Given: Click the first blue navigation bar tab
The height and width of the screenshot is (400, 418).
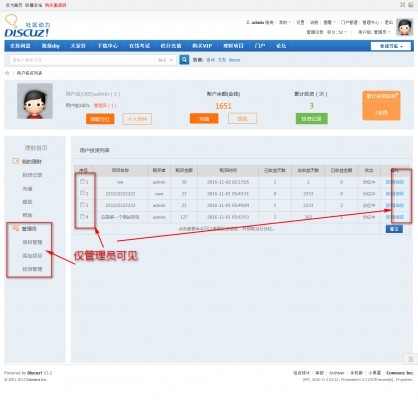Looking at the screenshot, I should pyautogui.click(x=20, y=46).
